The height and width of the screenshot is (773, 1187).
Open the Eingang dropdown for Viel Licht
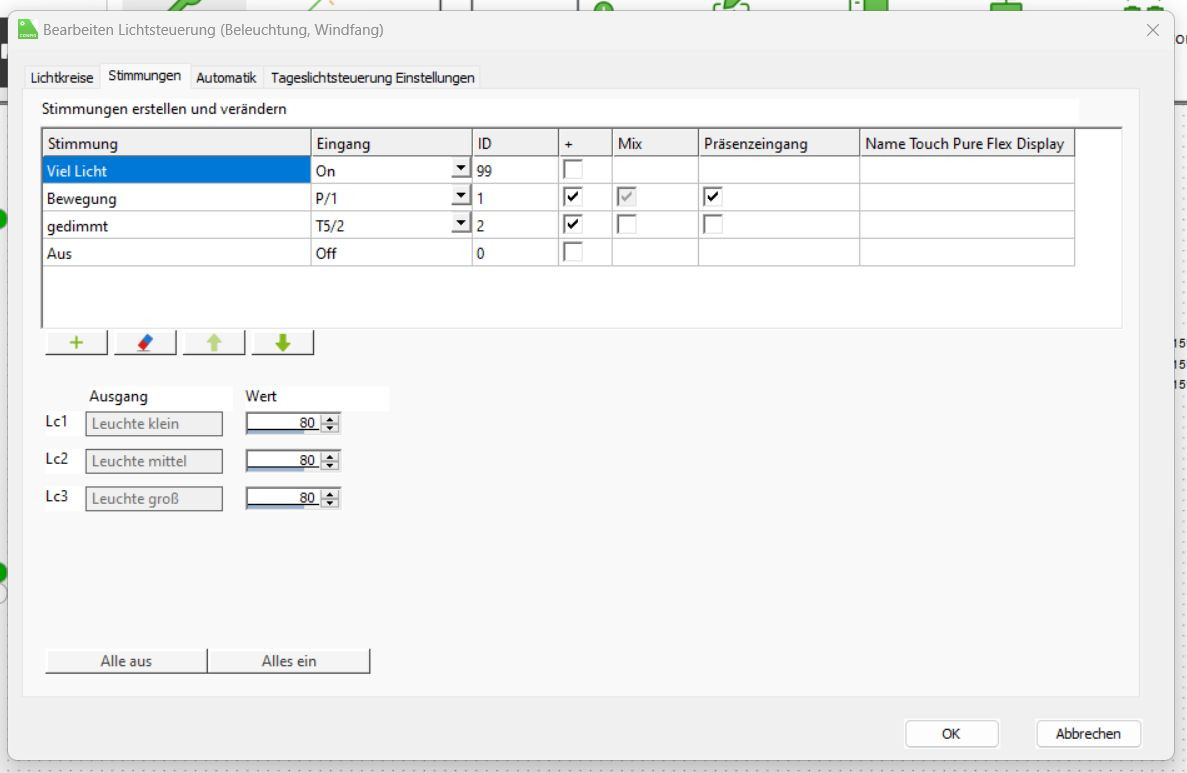[x=460, y=170]
